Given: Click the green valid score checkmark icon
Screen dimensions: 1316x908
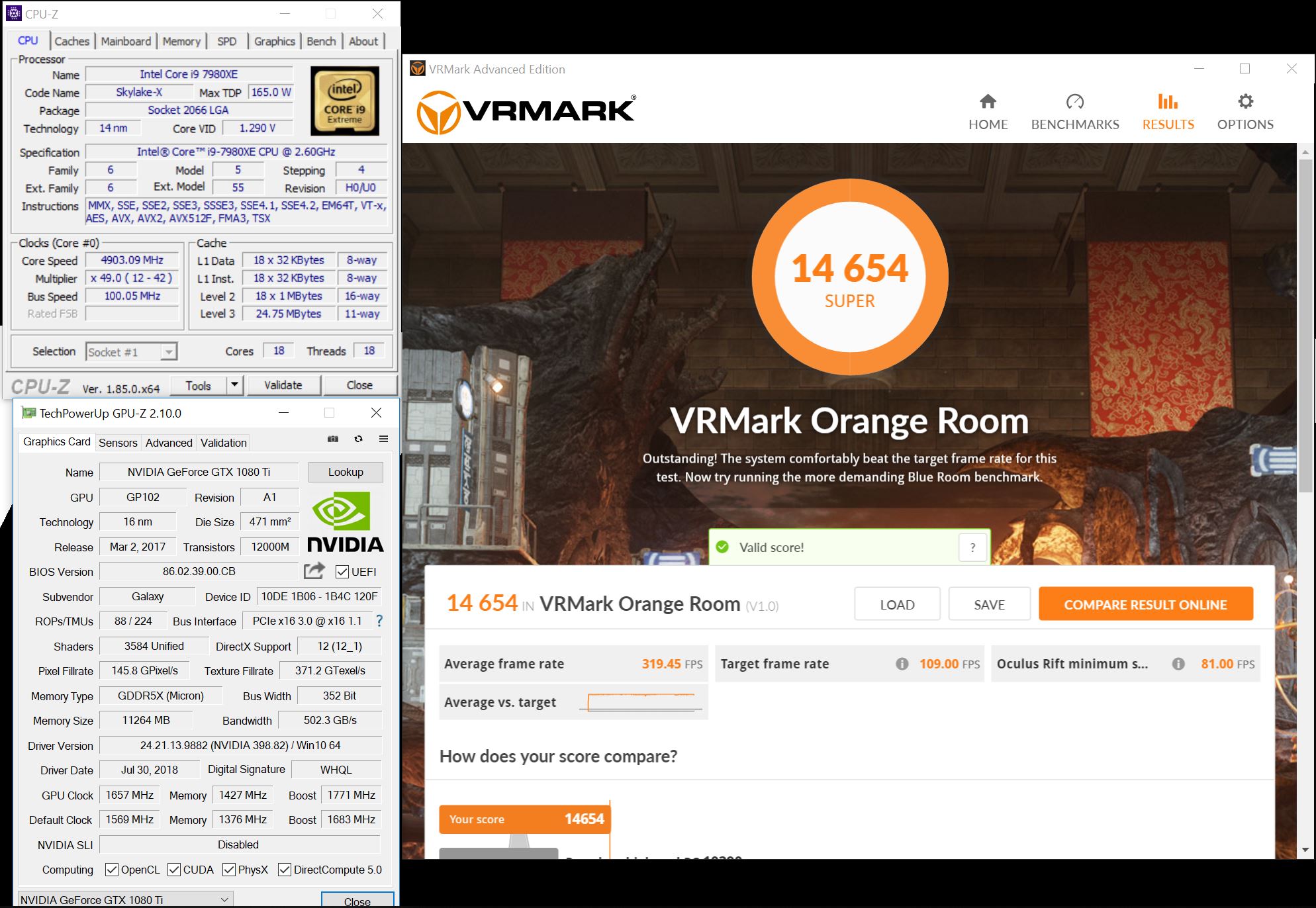Looking at the screenshot, I should pos(722,547).
